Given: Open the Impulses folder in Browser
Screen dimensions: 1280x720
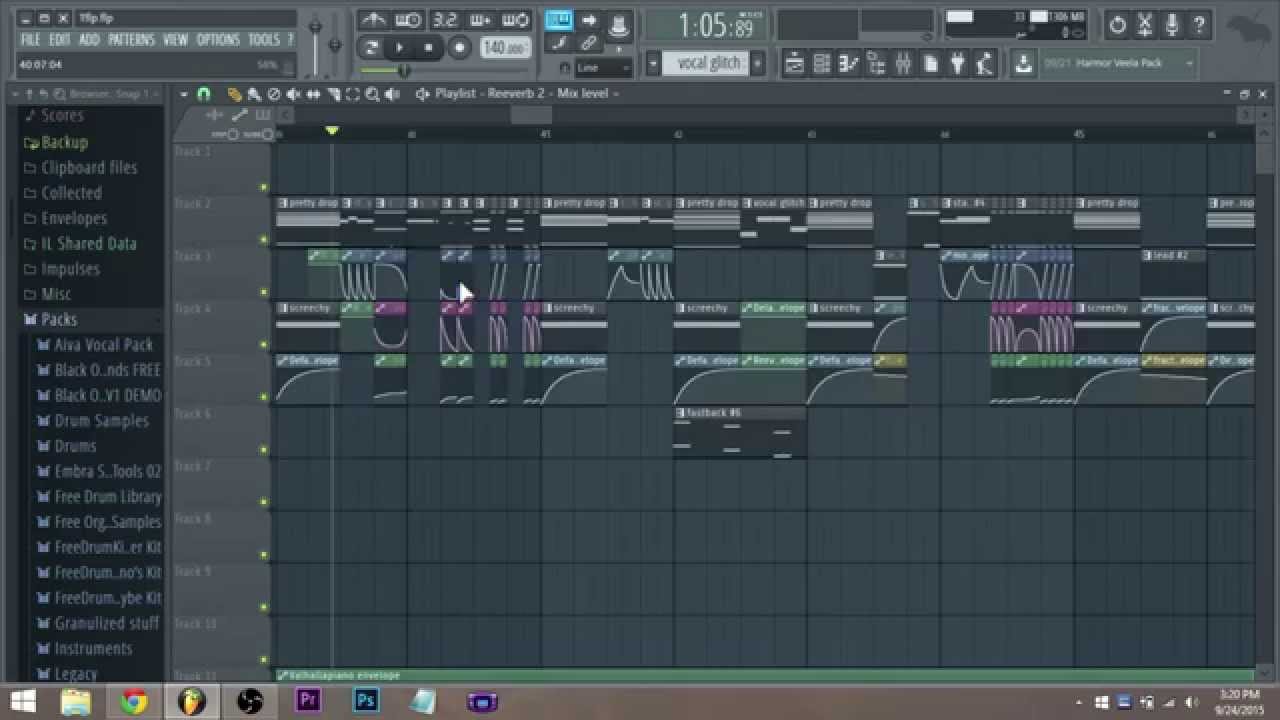Looking at the screenshot, I should pos(70,268).
